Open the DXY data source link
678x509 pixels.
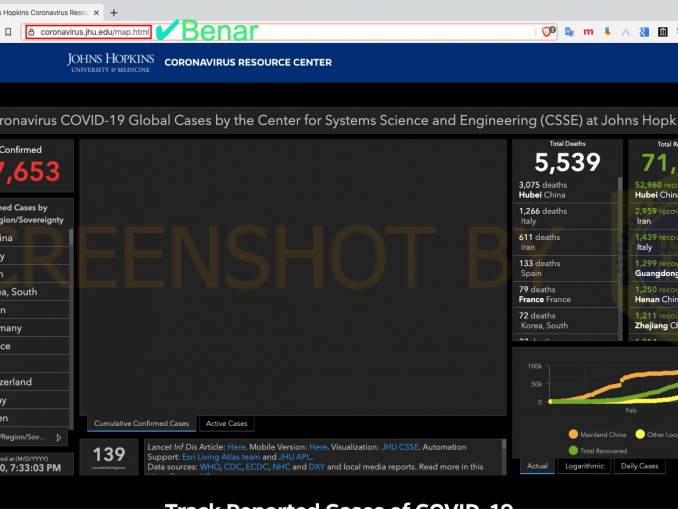(317, 467)
